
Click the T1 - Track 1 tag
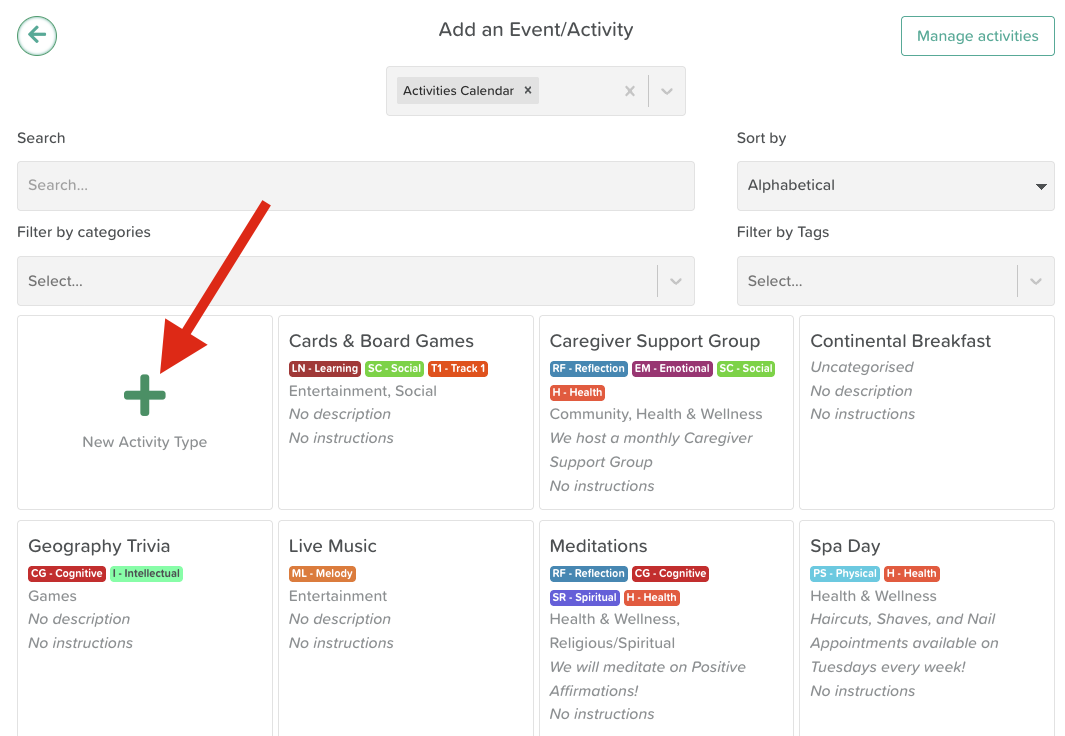(458, 369)
